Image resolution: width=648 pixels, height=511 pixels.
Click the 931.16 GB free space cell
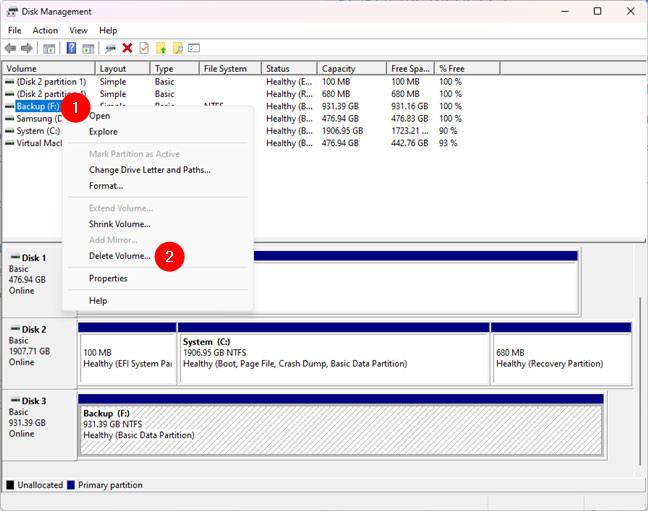click(x=410, y=106)
